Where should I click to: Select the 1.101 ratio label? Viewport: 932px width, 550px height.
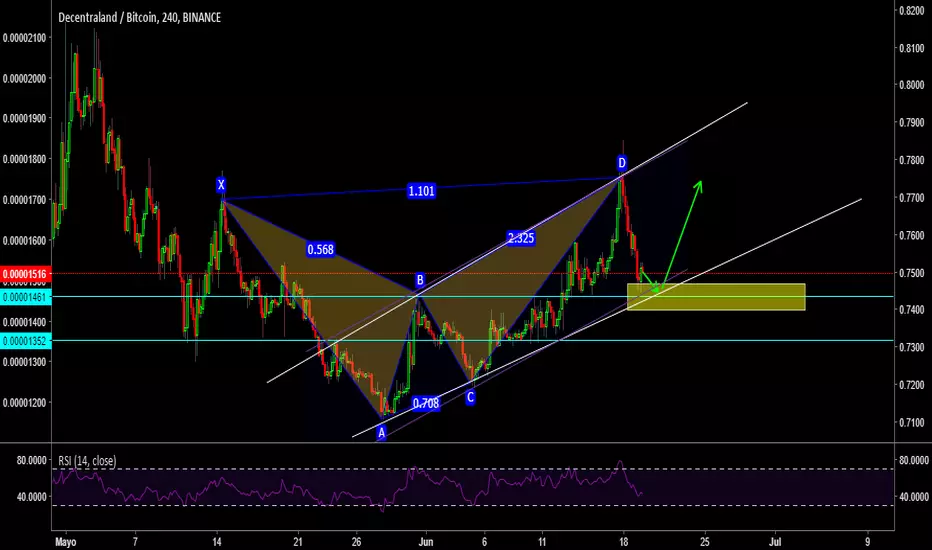point(421,191)
